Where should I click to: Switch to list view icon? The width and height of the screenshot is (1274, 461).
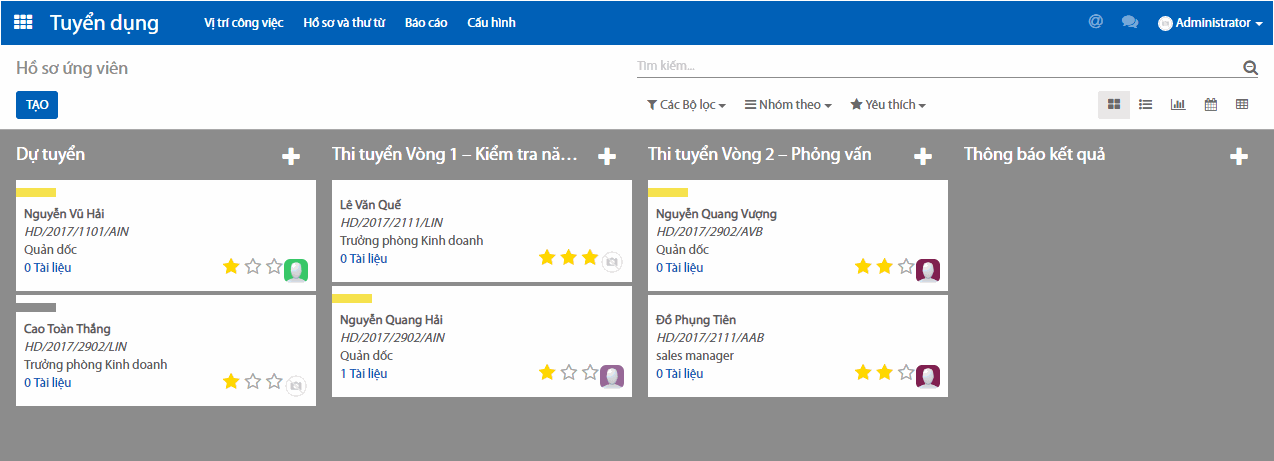pos(1146,105)
